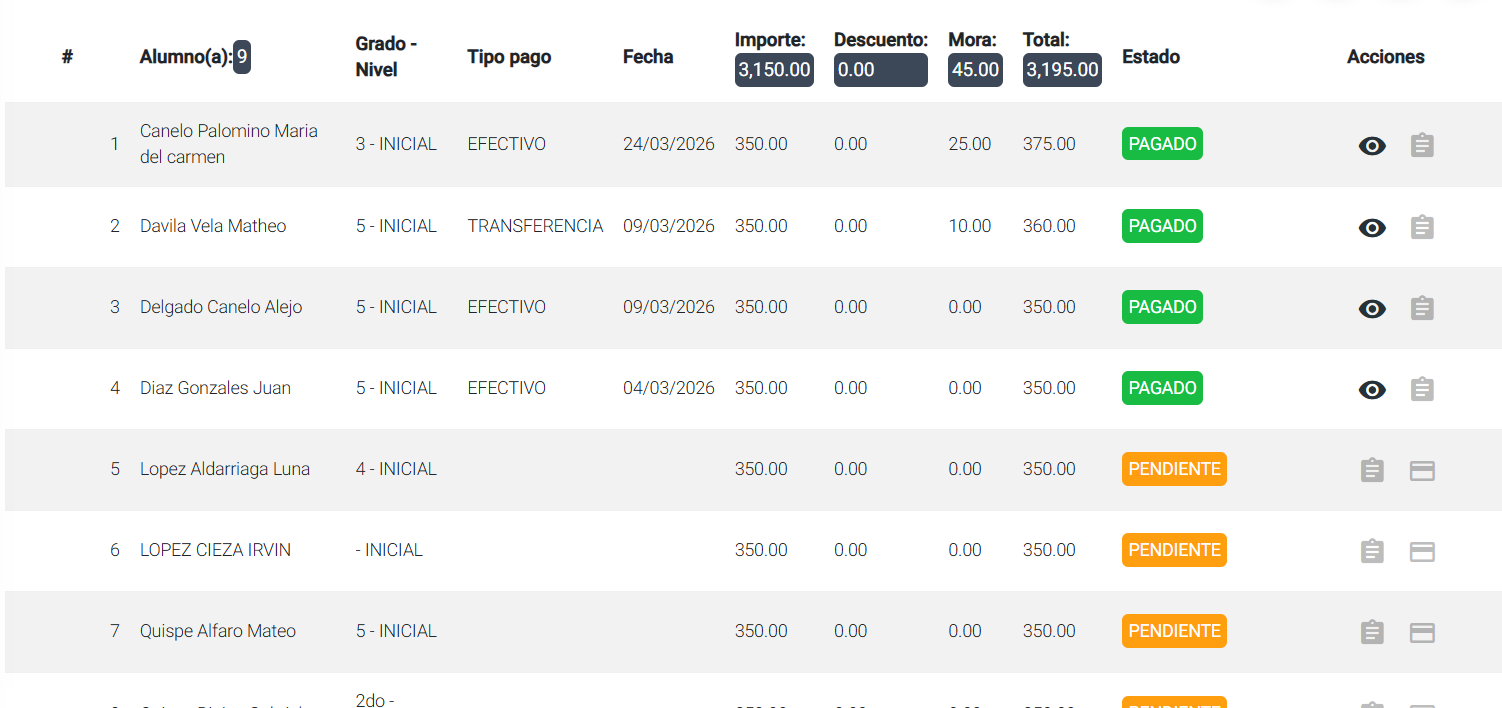Click clipboard icon for Canelo Palomino row
The width and height of the screenshot is (1502, 708).
(x=1422, y=146)
